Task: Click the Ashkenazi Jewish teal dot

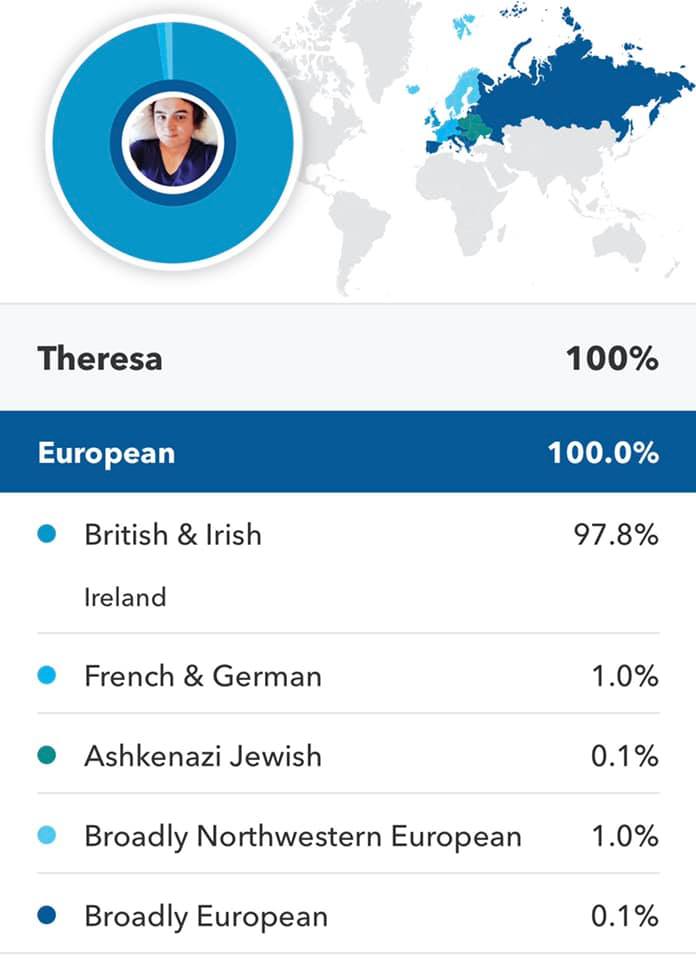Action: coord(46,756)
